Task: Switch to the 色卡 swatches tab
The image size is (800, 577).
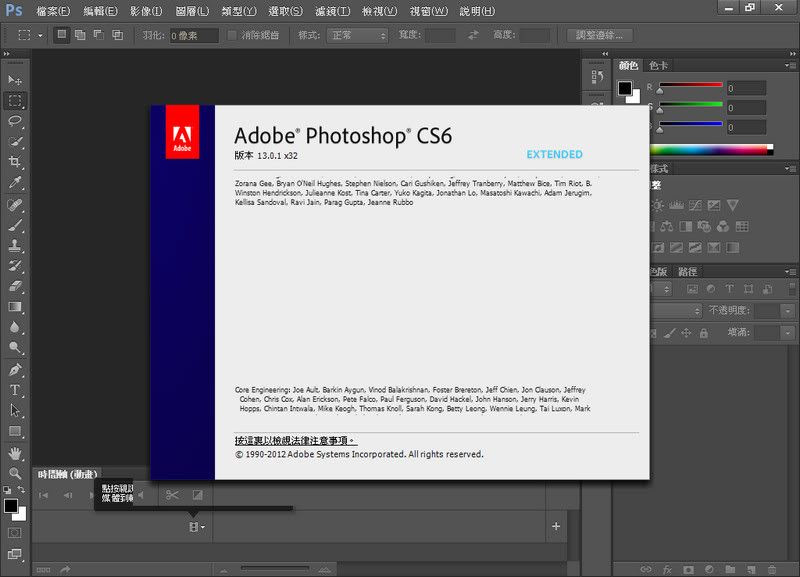Action: tap(658, 65)
